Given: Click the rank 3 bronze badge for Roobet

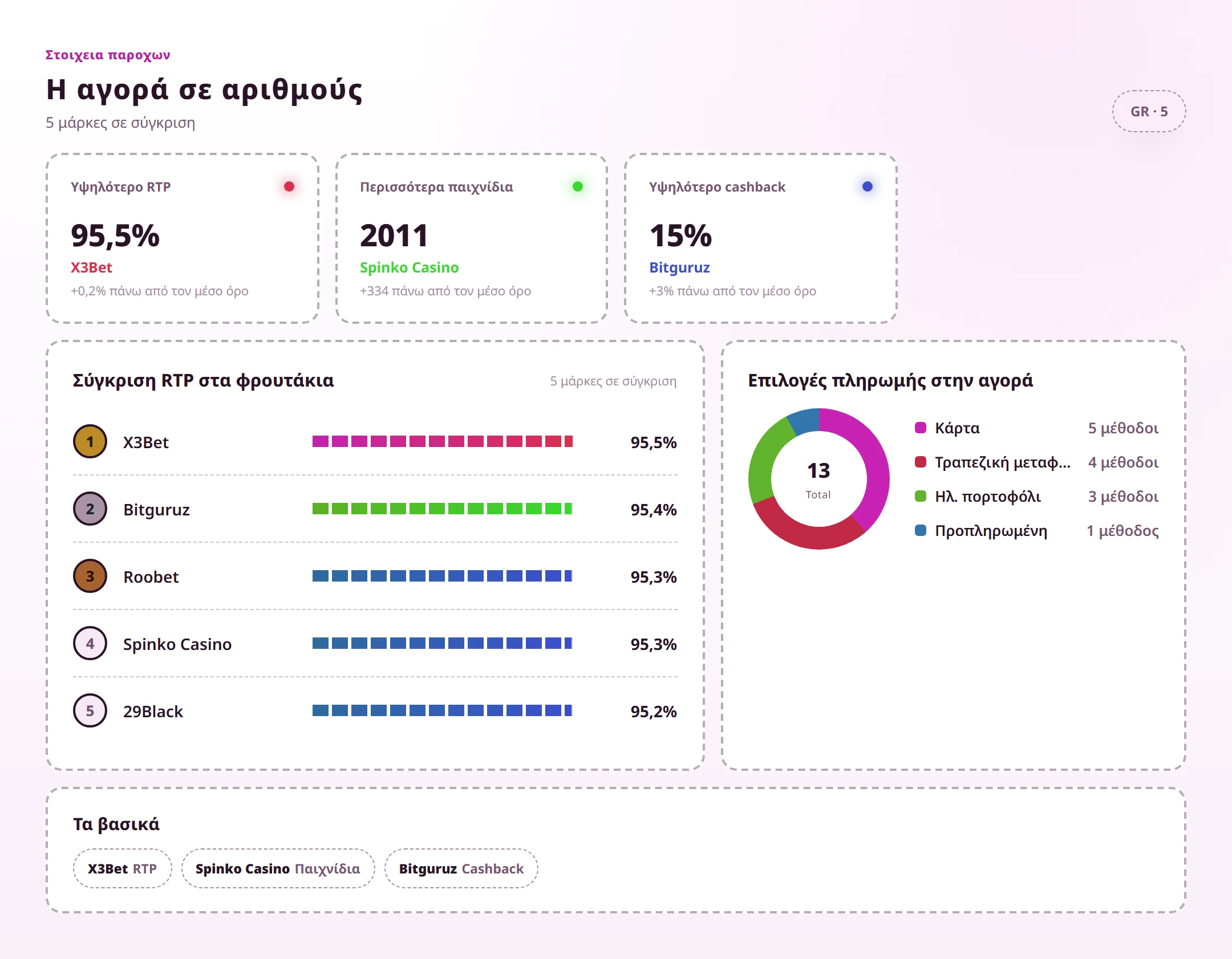Looking at the screenshot, I should pos(90,576).
